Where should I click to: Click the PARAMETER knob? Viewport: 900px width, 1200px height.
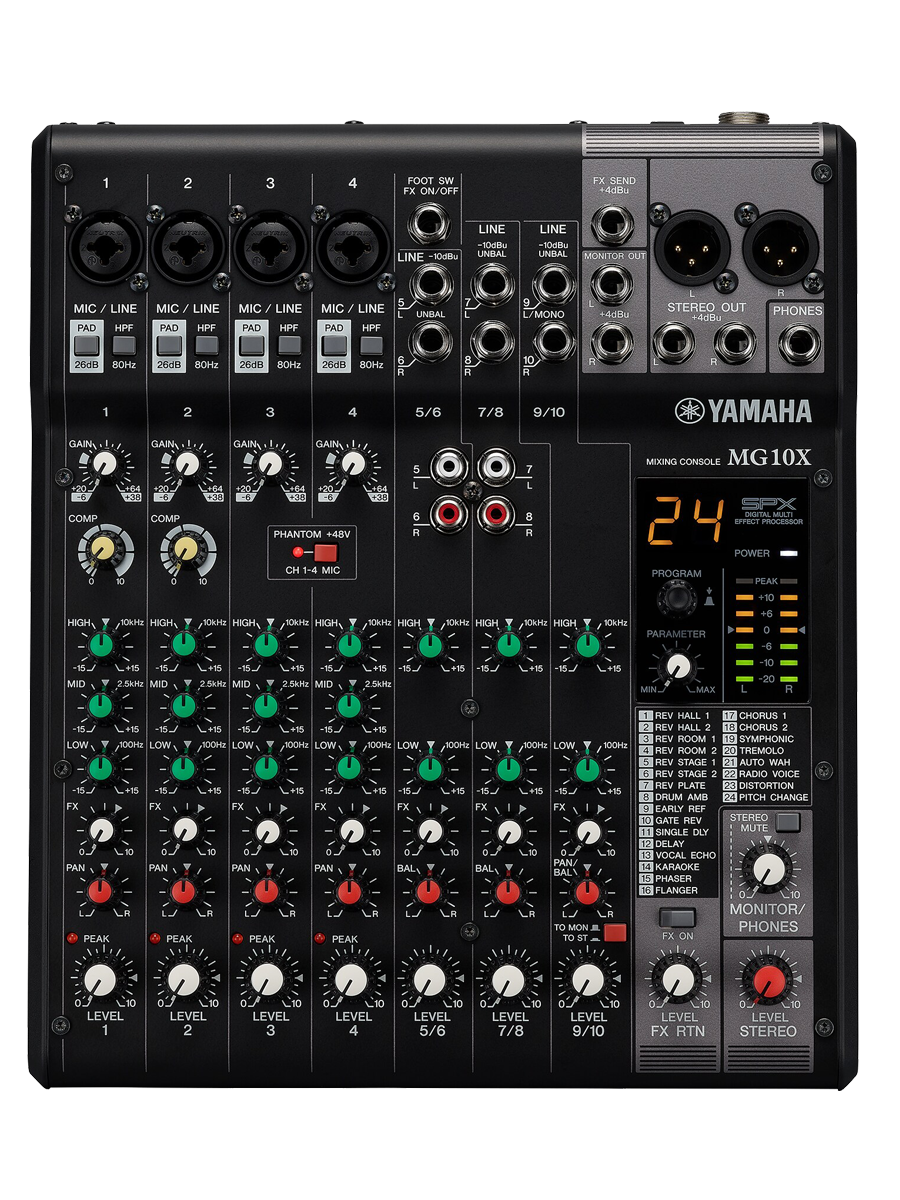click(x=677, y=666)
